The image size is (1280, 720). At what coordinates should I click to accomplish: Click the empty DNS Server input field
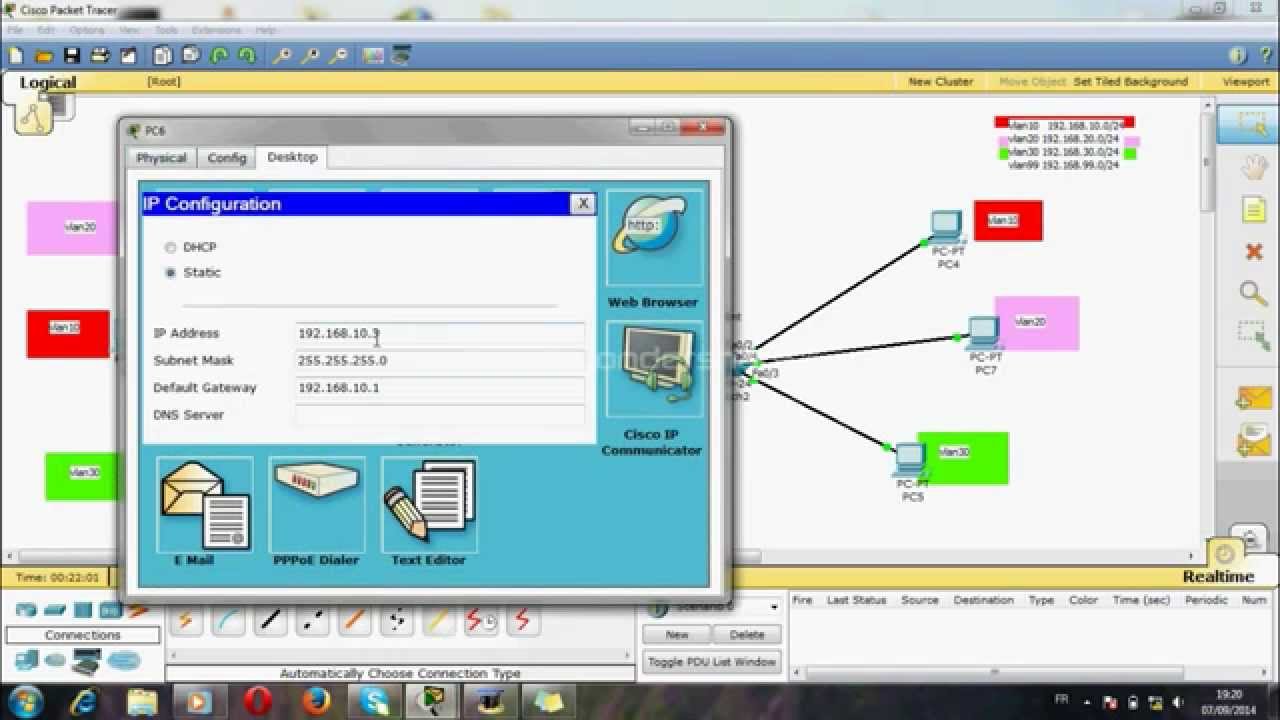440,415
